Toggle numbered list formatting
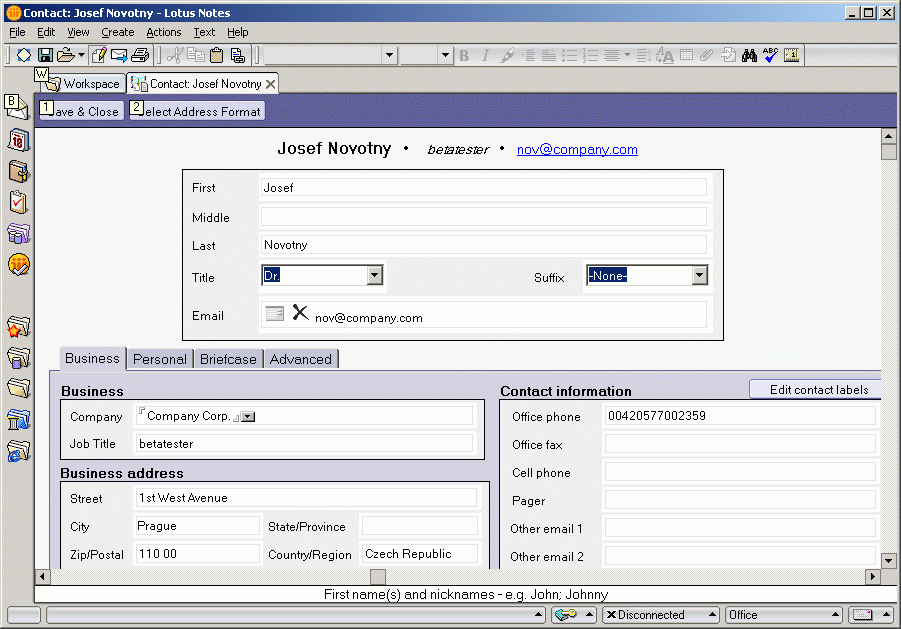This screenshot has width=901, height=629. pyautogui.click(x=590, y=55)
